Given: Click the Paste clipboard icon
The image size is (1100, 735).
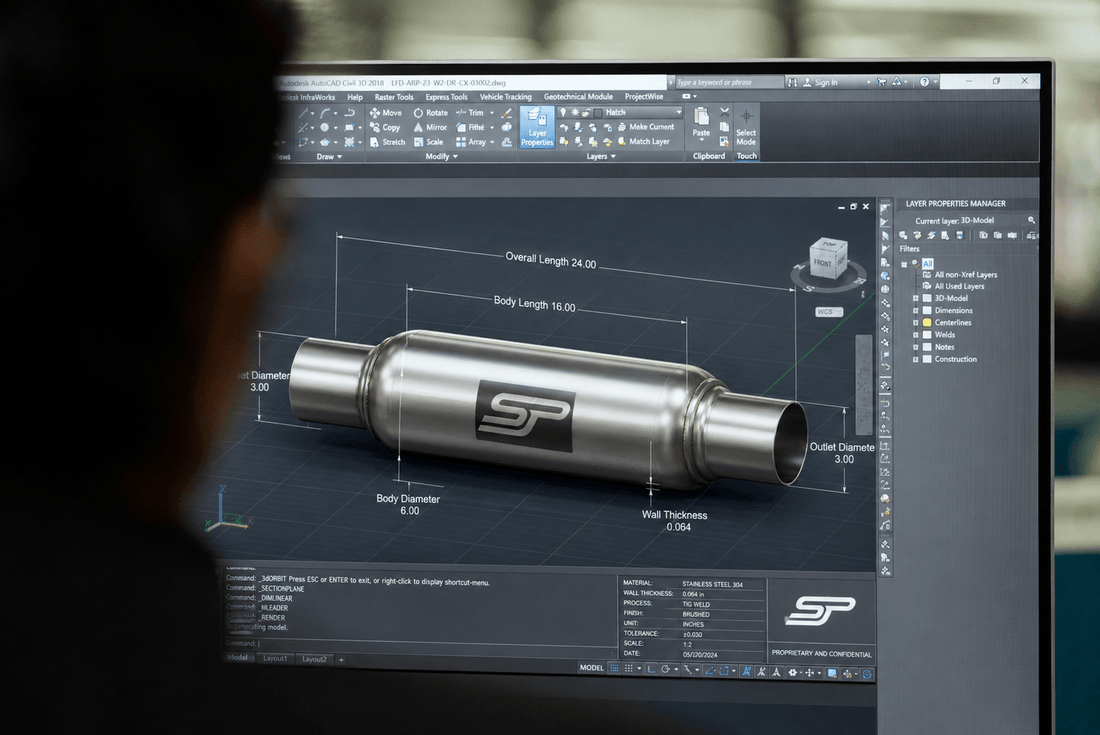Looking at the screenshot, I should (701, 116).
